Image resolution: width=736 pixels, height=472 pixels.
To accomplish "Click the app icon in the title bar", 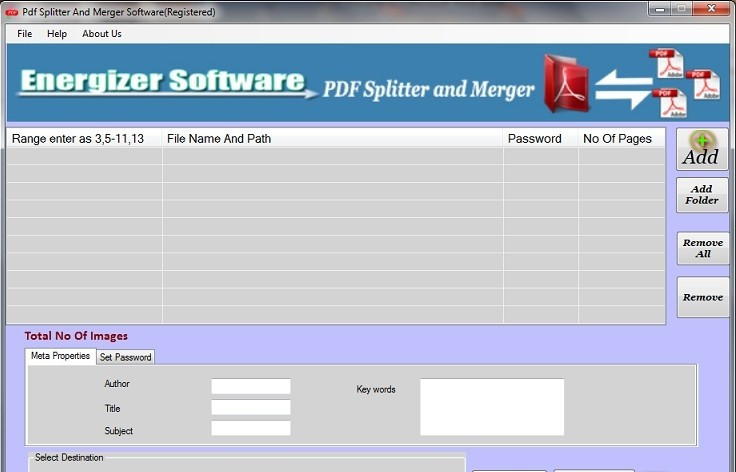I will pyautogui.click(x=12, y=12).
